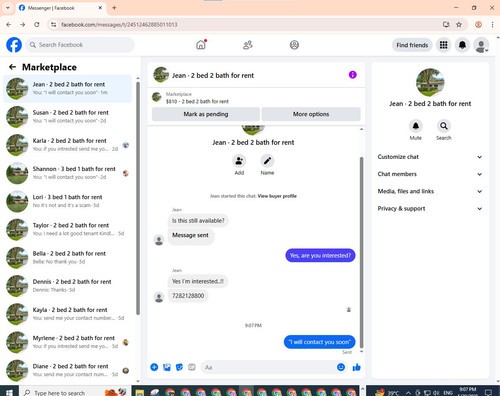Send a thumbs-up like
The width and height of the screenshot is (500, 396).
(357, 367)
